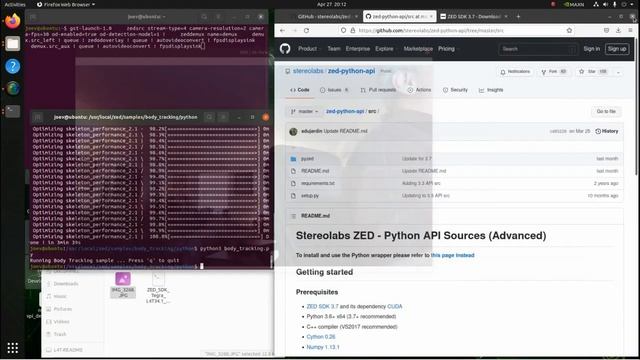Image resolution: width=640 pixels, height=360 pixels.
Task: Open the ZED SDK 3.7 prerequisite link
Action: pos(322,306)
